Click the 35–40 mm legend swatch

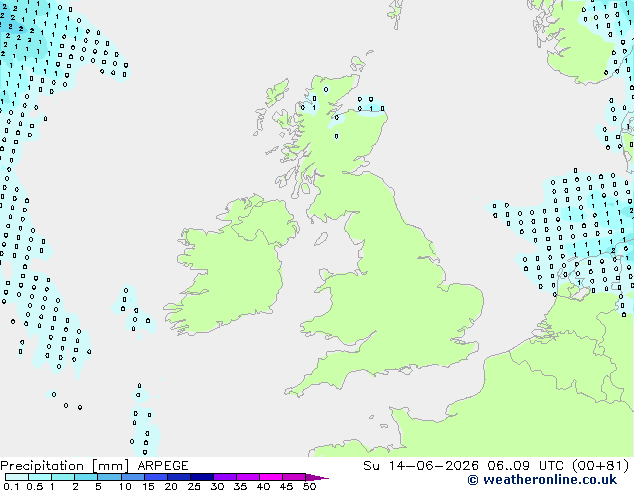247,477
